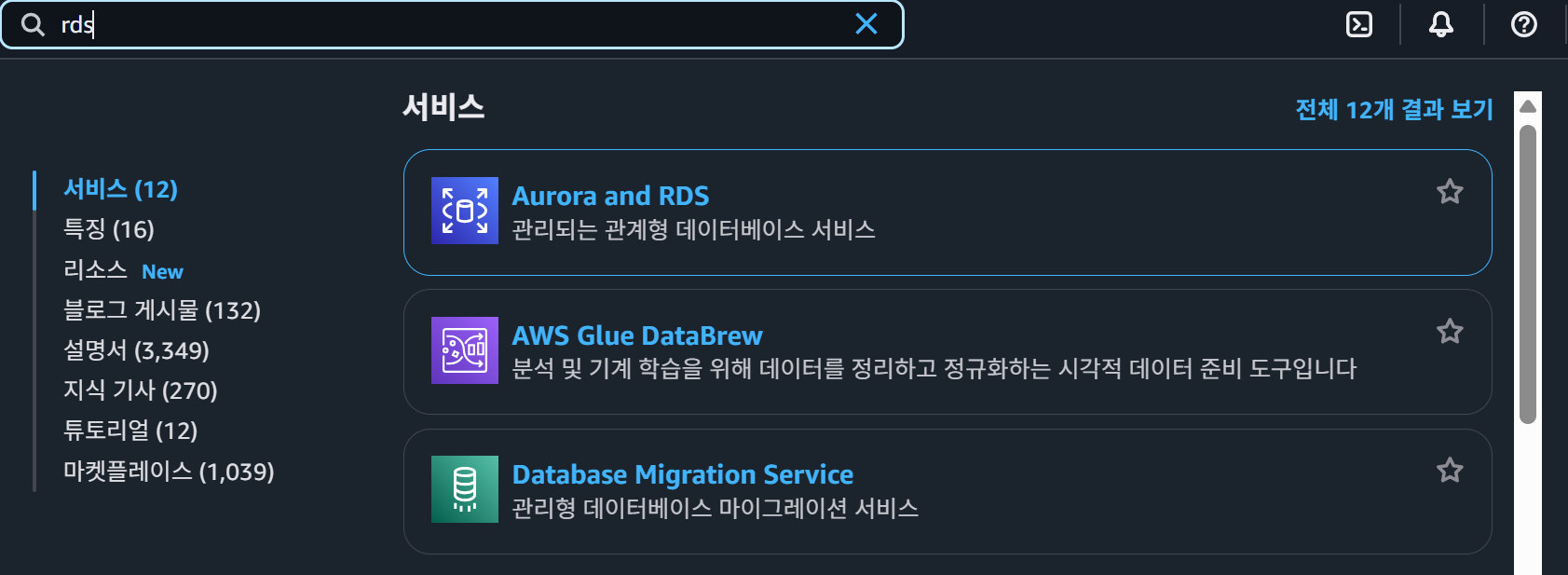Favorite Database Migration Service with the star
This screenshot has height=575, width=1568.
[x=1450, y=471]
